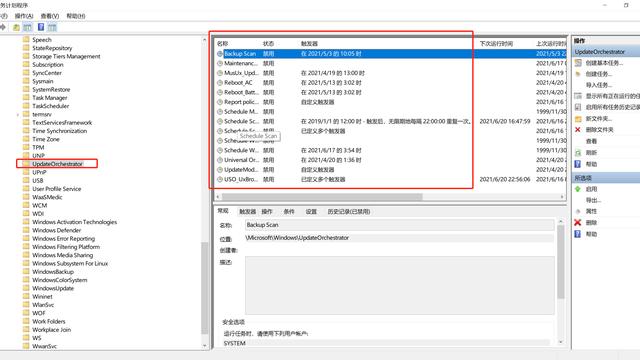The width and height of the screenshot is (640, 360).
Task: Click folder icon of WaaSMedic
Action: click(x=26, y=197)
